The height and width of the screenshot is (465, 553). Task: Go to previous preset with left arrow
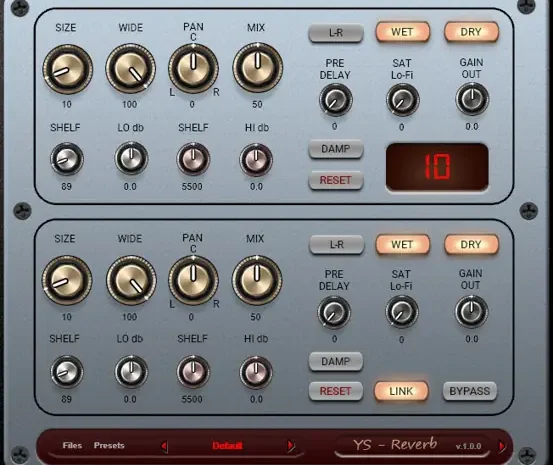click(164, 446)
